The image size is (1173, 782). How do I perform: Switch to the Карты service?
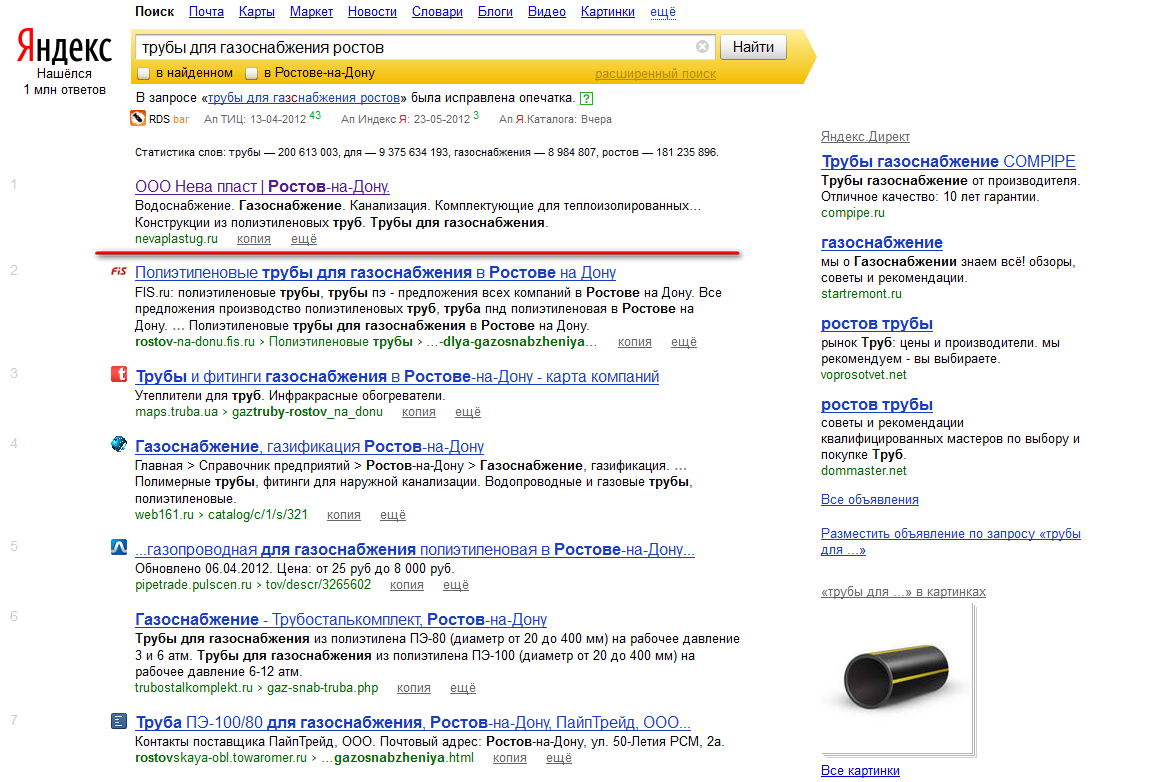click(x=257, y=12)
